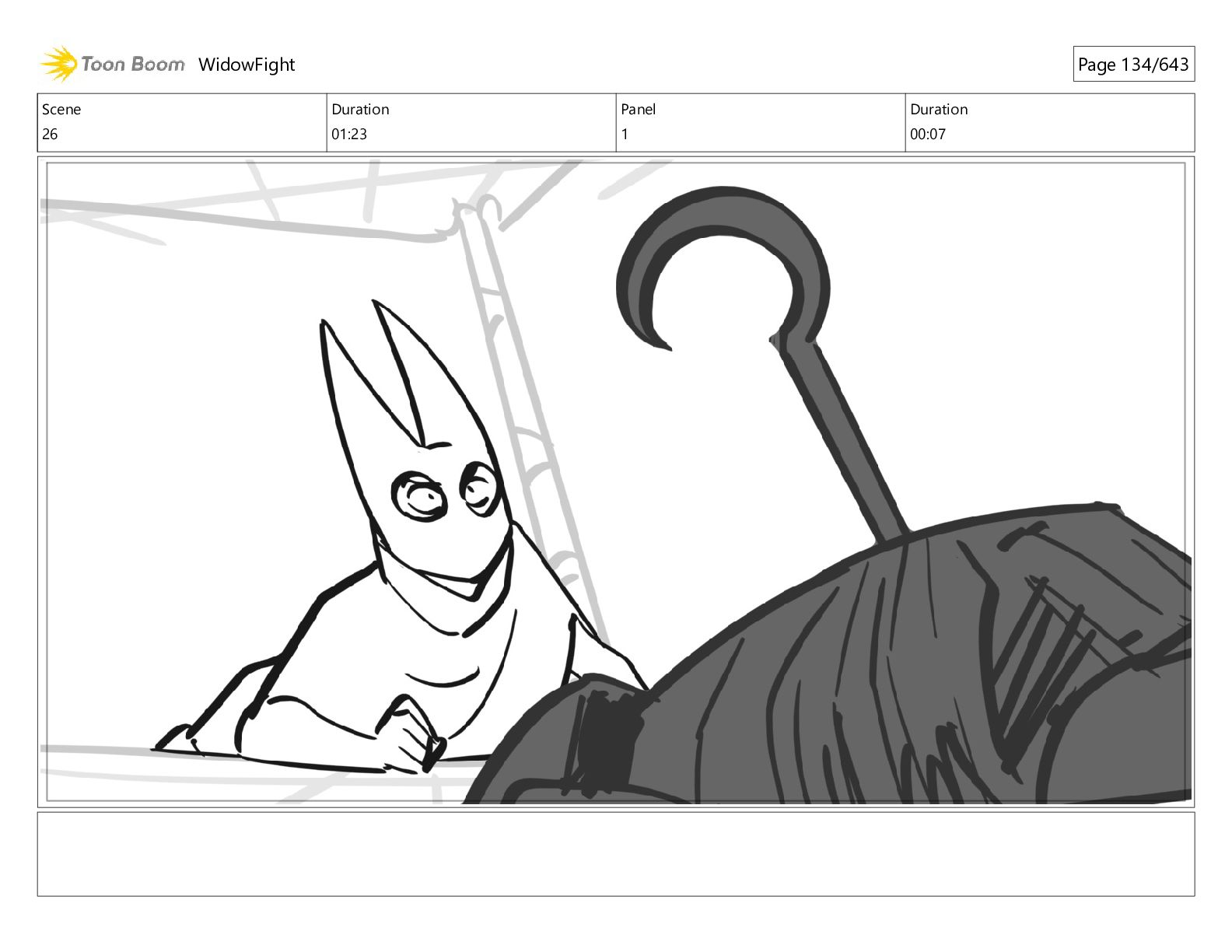Click the Toon Boom logo
The height and width of the screenshot is (952, 1232).
click(113, 64)
